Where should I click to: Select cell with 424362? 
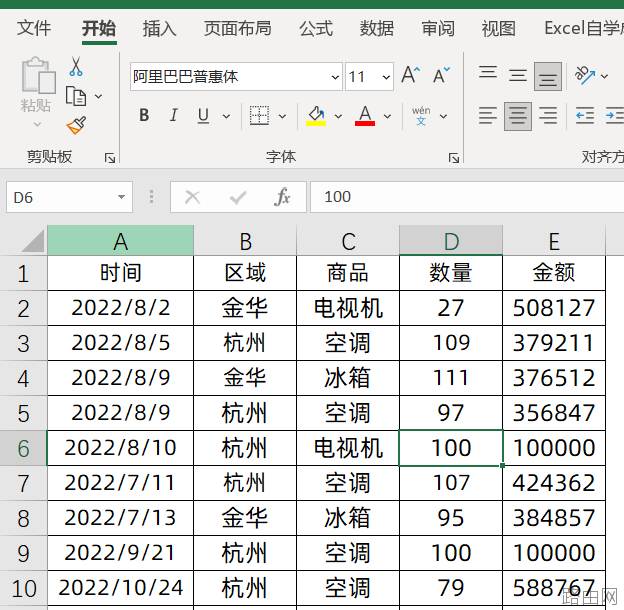(554, 483)
